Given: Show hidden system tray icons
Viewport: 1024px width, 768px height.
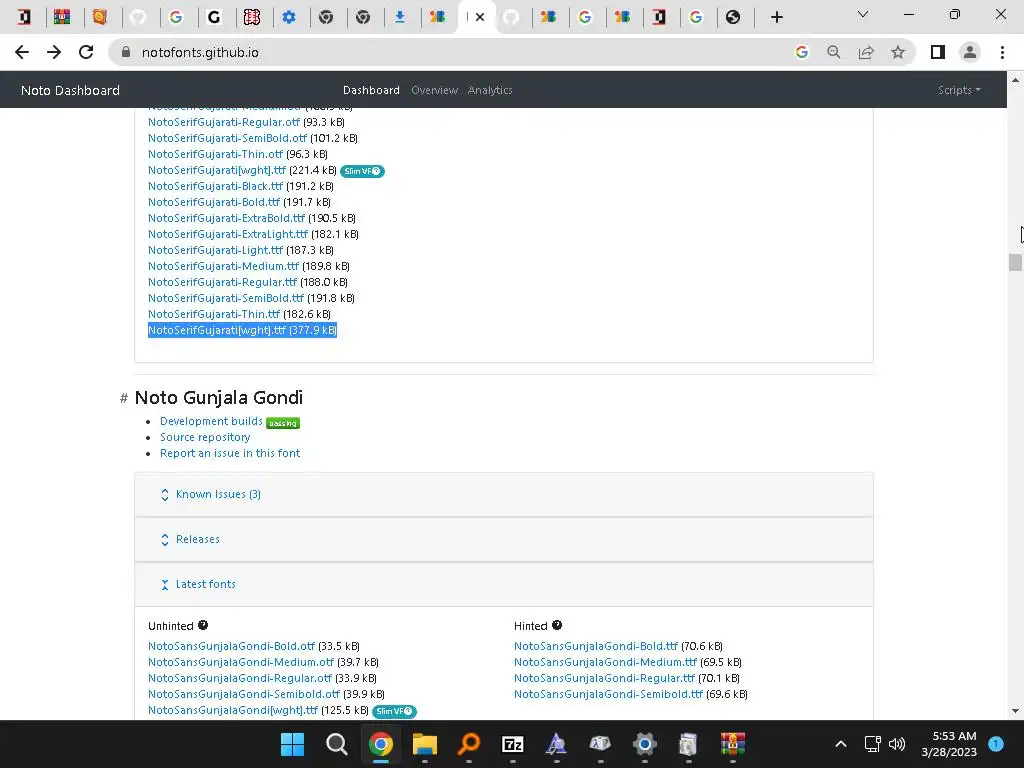Looking at the screenshot, I should click(x=841, y=744).
